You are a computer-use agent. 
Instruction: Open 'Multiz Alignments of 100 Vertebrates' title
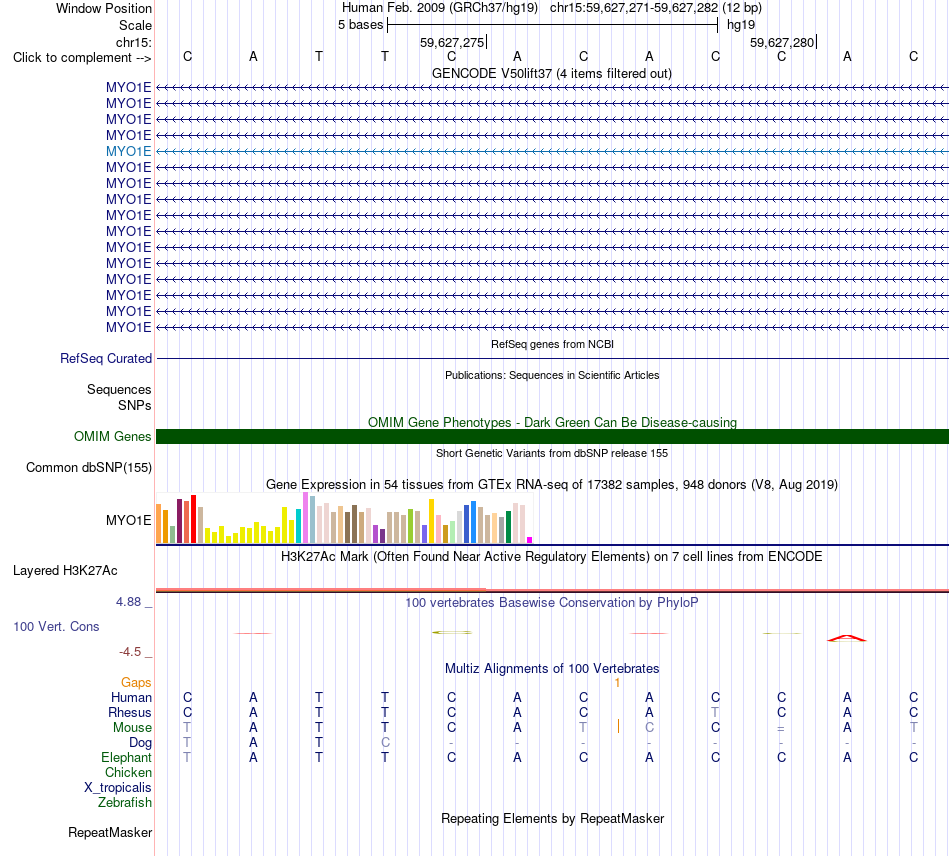552,669
